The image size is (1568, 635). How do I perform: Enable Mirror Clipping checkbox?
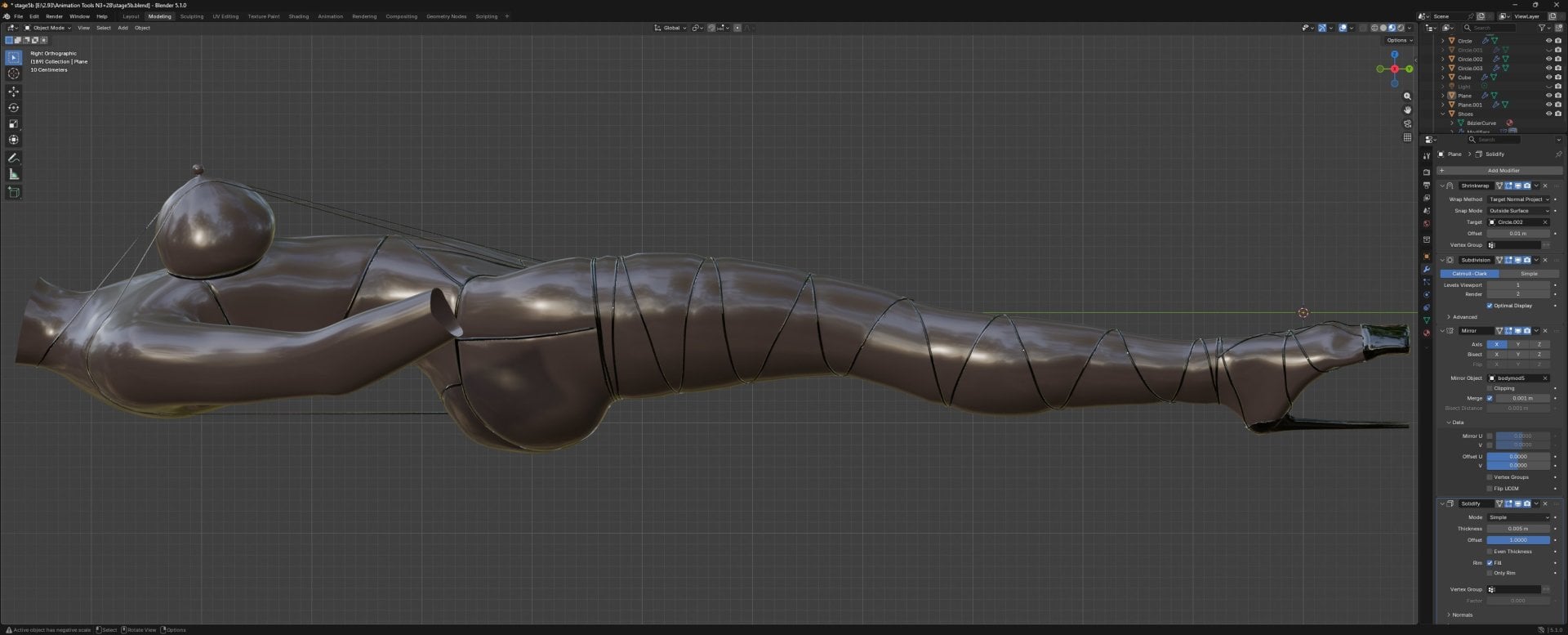coord(1490,388)
